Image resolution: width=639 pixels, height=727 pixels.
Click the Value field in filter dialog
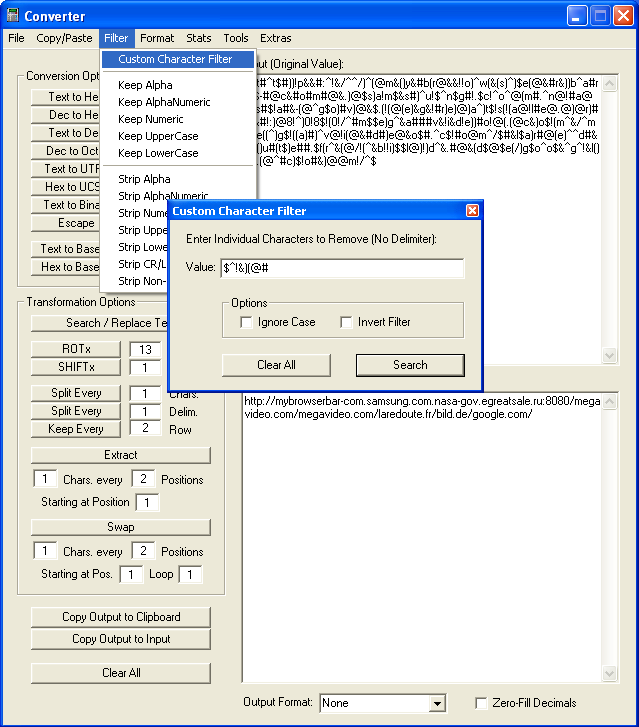(x=342, y=269)
